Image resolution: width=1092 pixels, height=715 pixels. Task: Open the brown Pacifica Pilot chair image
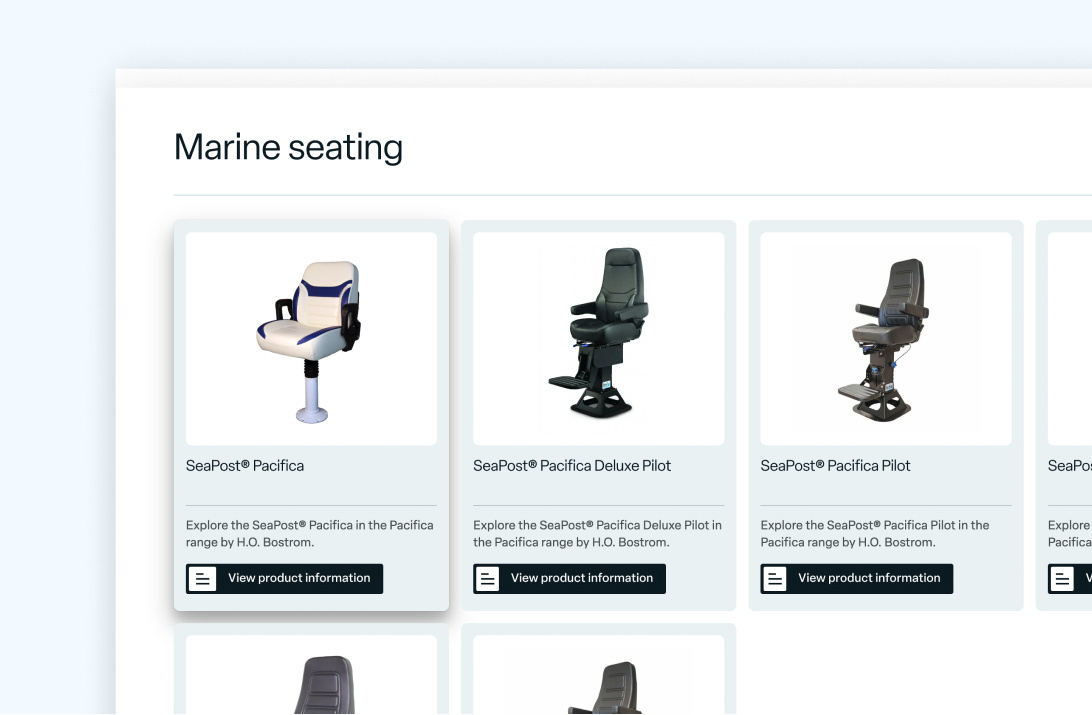click(x=885, y=339)
